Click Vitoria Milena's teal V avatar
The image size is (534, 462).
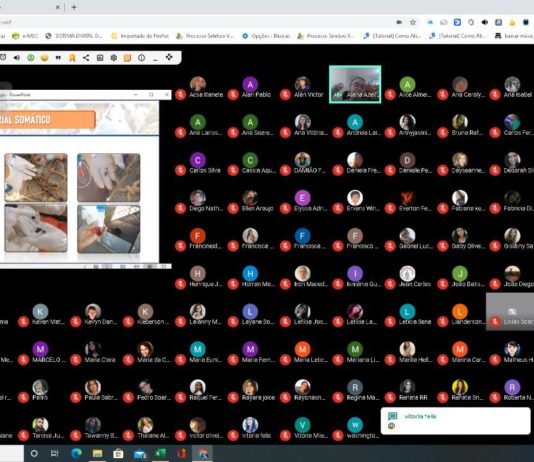[302, 425]
